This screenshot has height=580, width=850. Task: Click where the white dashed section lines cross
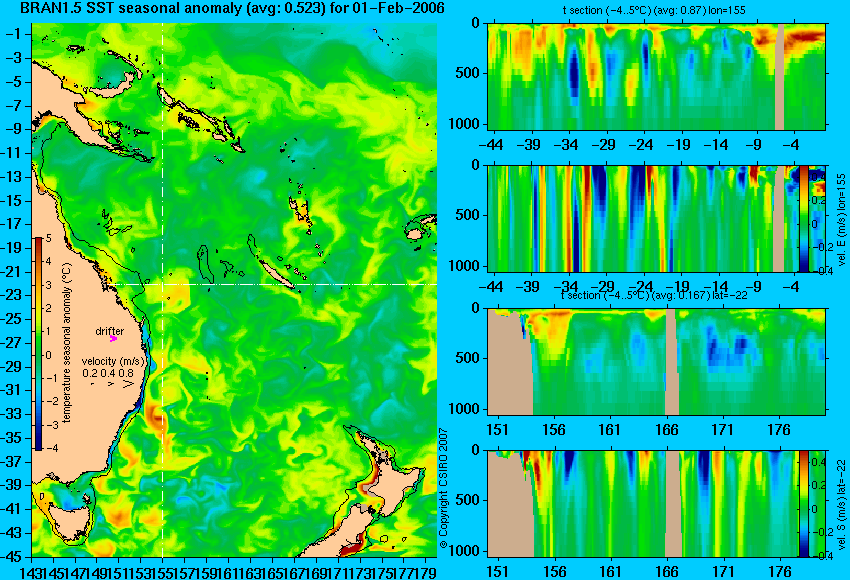tap(163, 284)
